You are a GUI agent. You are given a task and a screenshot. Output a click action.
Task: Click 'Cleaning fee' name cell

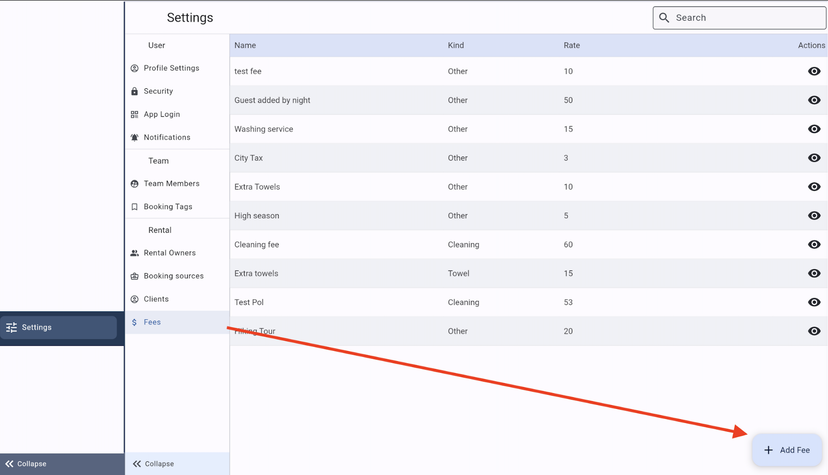point(257,244)
